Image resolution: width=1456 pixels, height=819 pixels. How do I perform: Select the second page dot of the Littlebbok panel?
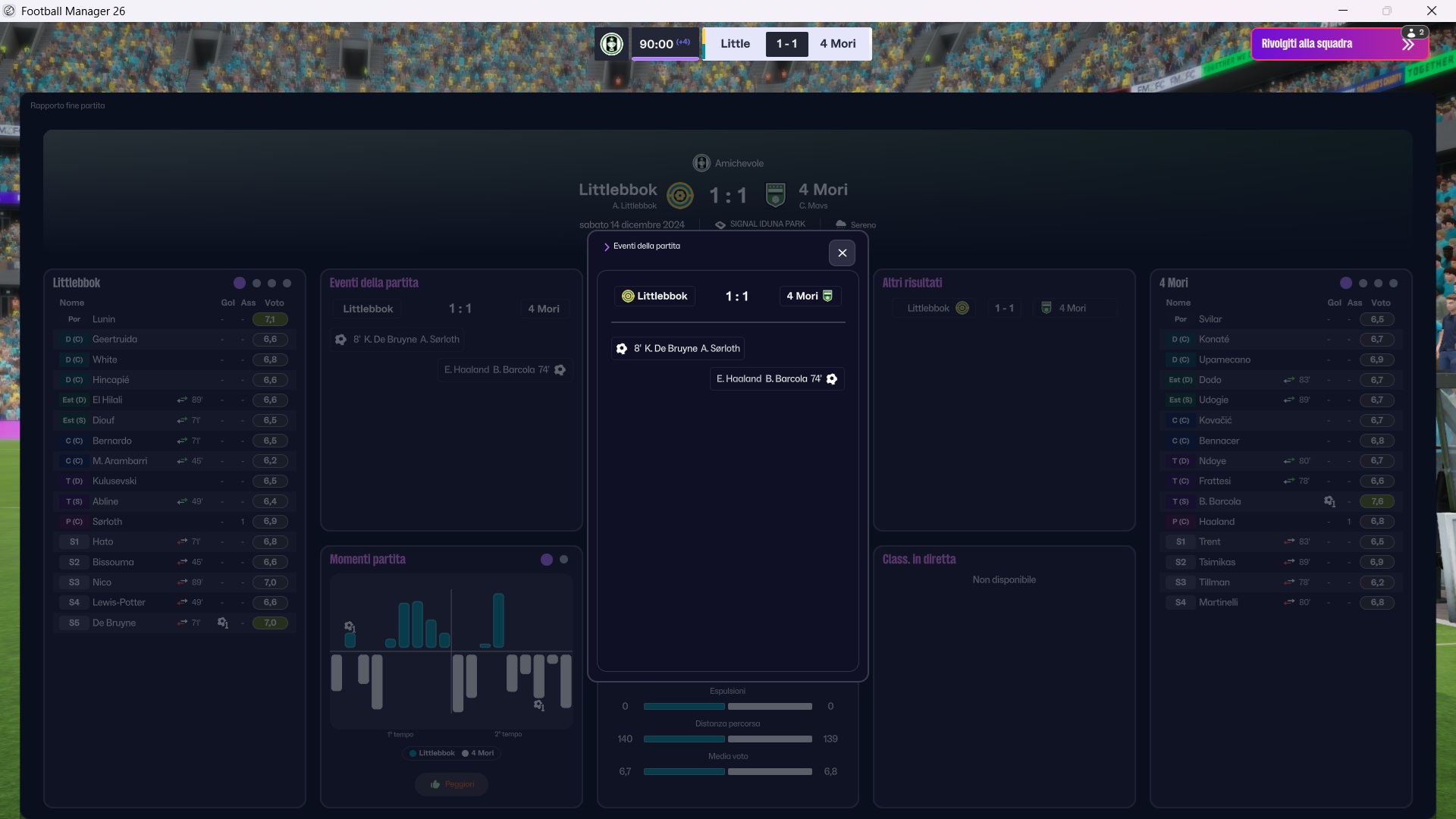click(x=256, y=283)
